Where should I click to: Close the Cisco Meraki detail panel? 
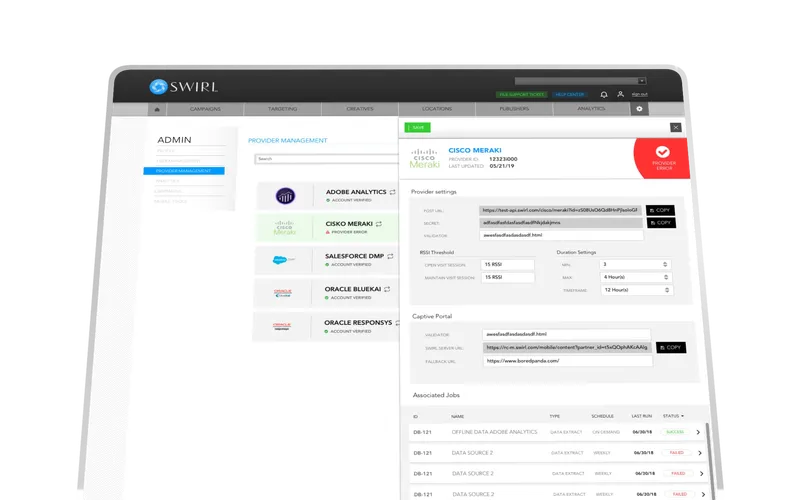(676, 128)
